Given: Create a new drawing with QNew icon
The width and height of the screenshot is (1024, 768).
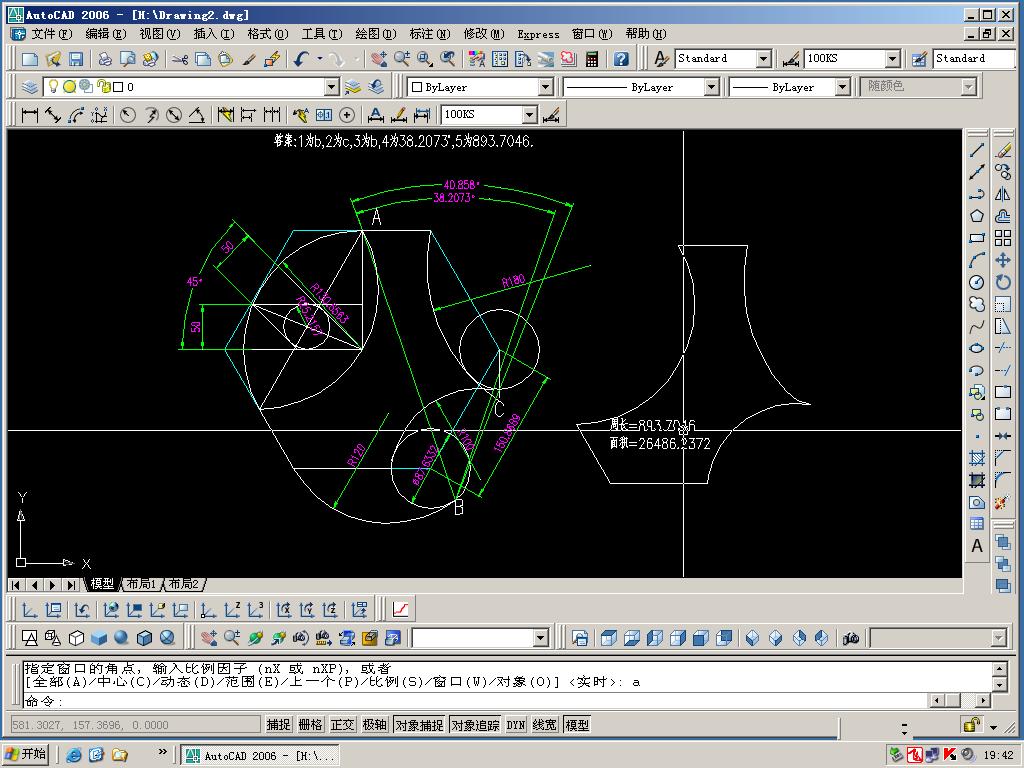Looking at the screenshot, I should [29, 59].
